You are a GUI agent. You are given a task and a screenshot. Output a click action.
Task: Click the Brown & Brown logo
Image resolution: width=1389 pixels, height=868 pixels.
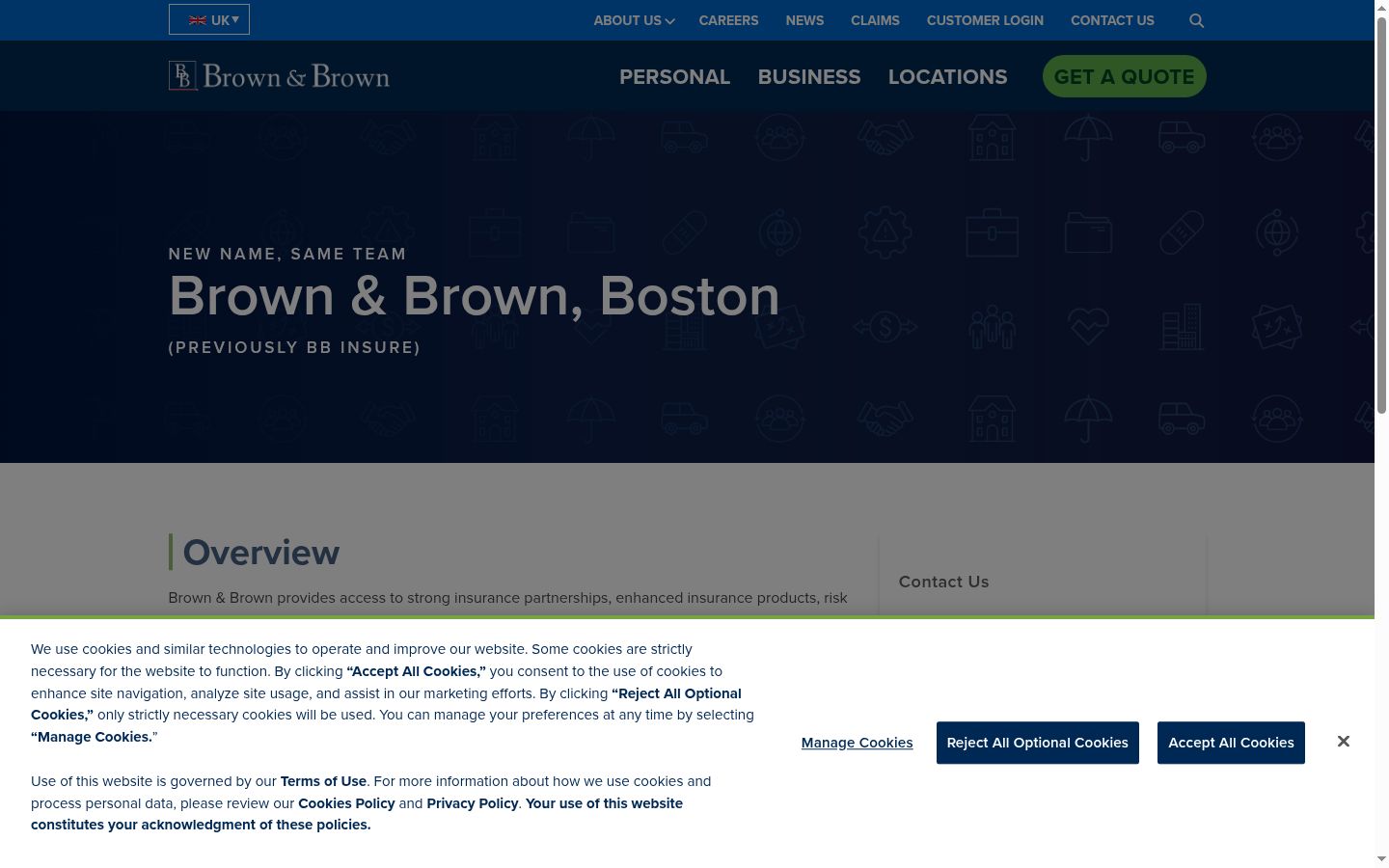pyautogui.click(x=279, y=76)
